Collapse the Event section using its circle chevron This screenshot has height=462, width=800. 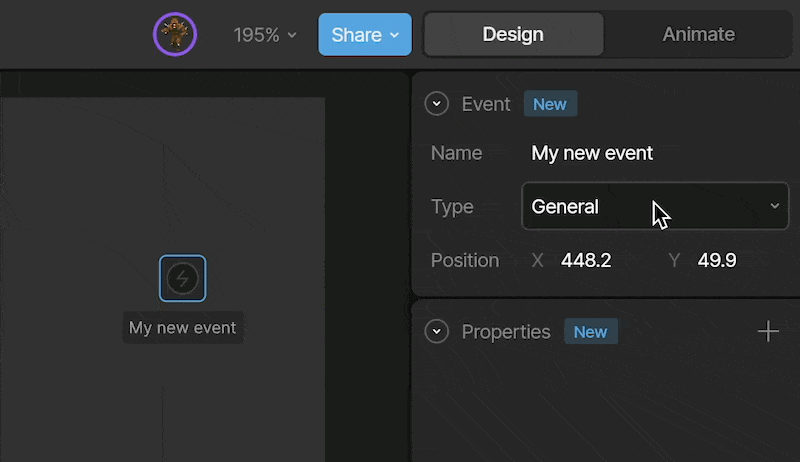click(x=437, y=104)
